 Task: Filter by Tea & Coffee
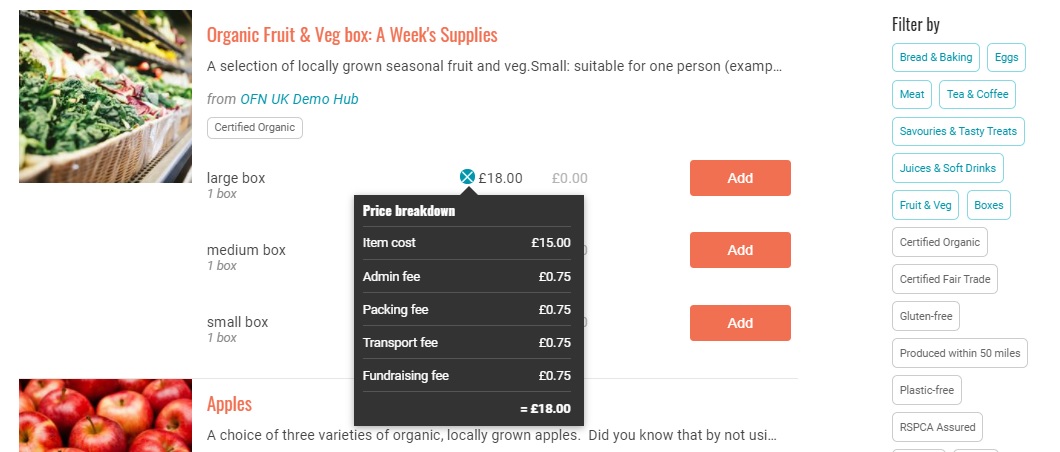coord(977,94)
